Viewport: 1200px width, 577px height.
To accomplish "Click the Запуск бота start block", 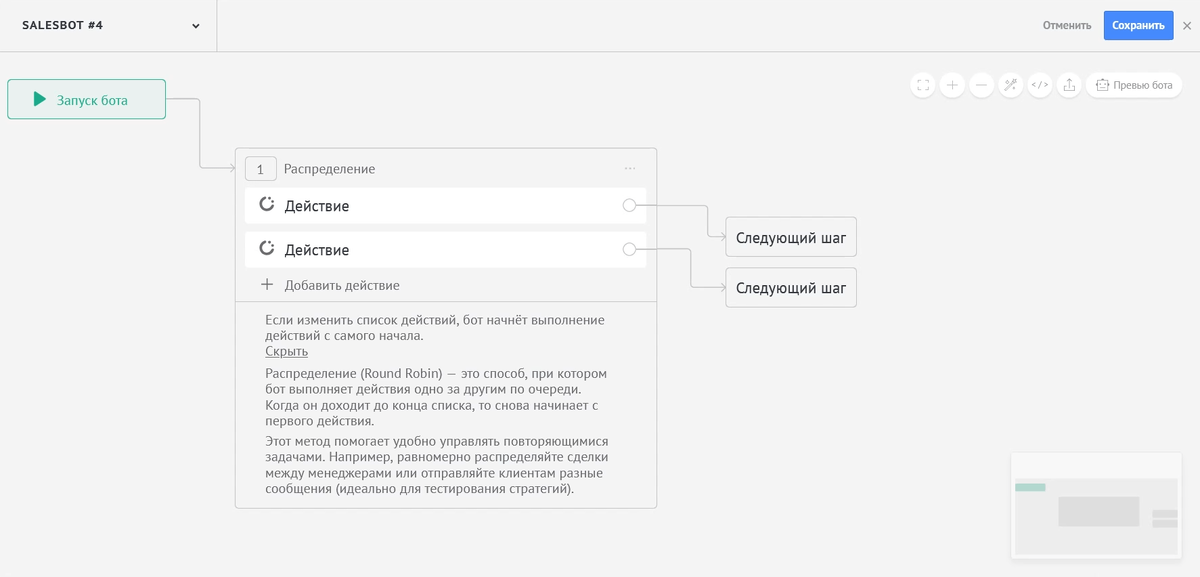I will tap(86, 100).
